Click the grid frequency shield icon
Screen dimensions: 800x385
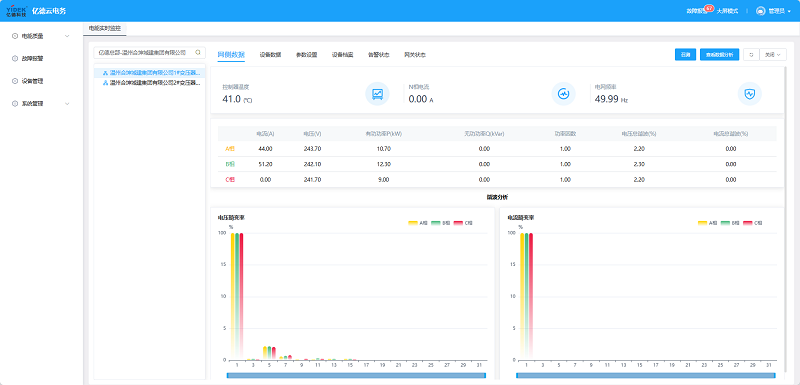[x=749, y=94]
